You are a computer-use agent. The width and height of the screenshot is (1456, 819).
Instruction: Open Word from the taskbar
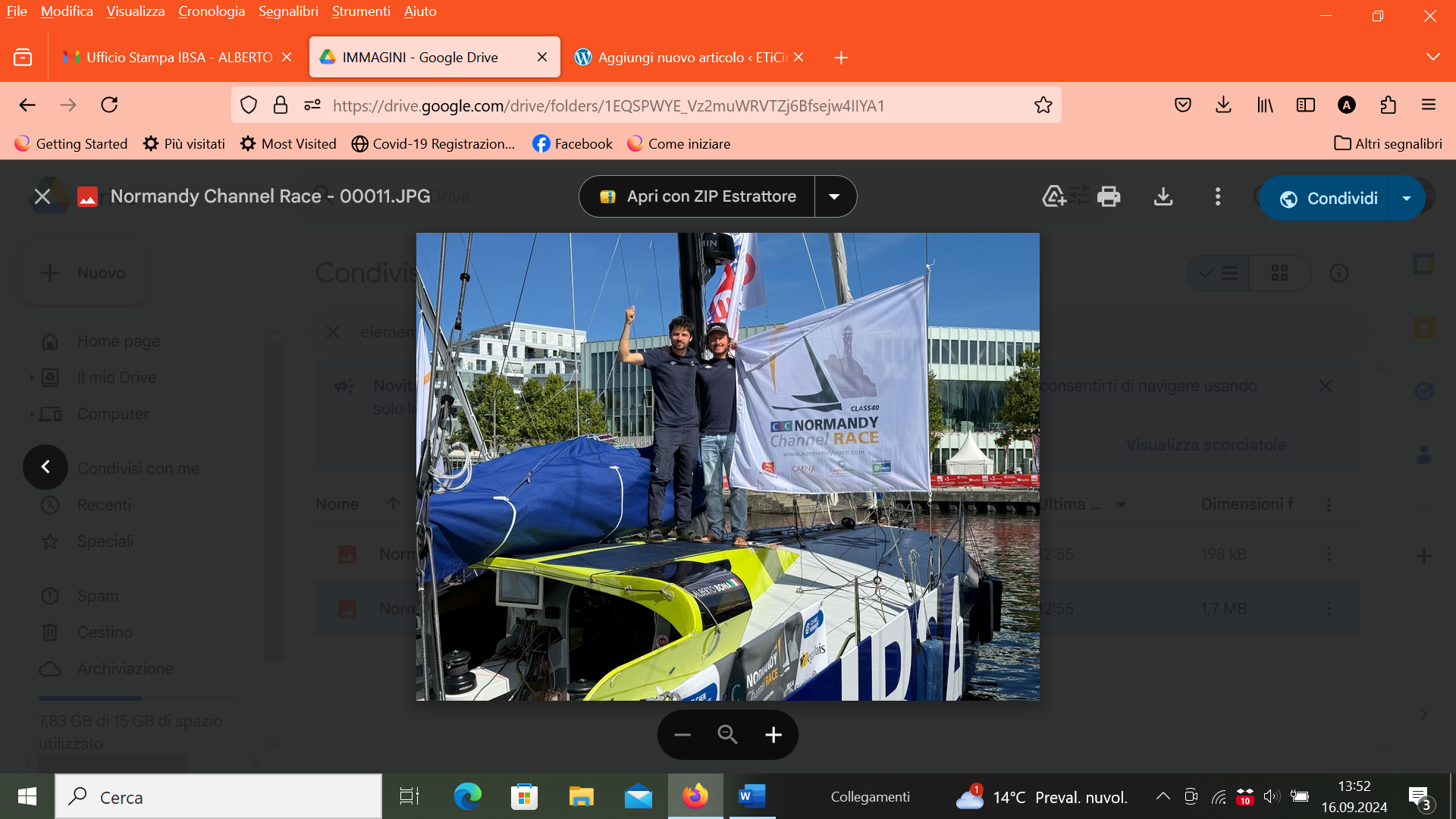[x=752, y=796]
